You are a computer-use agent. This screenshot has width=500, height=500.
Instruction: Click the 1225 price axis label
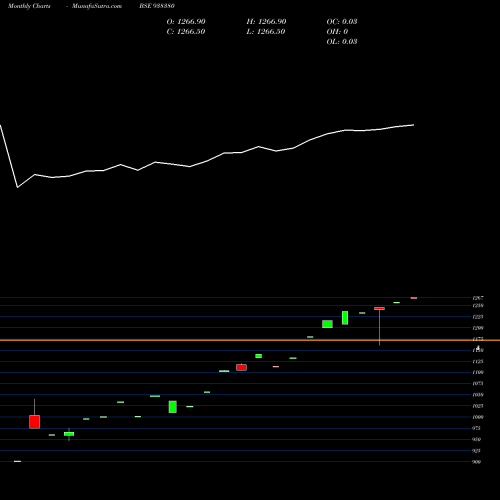[478, 317]
